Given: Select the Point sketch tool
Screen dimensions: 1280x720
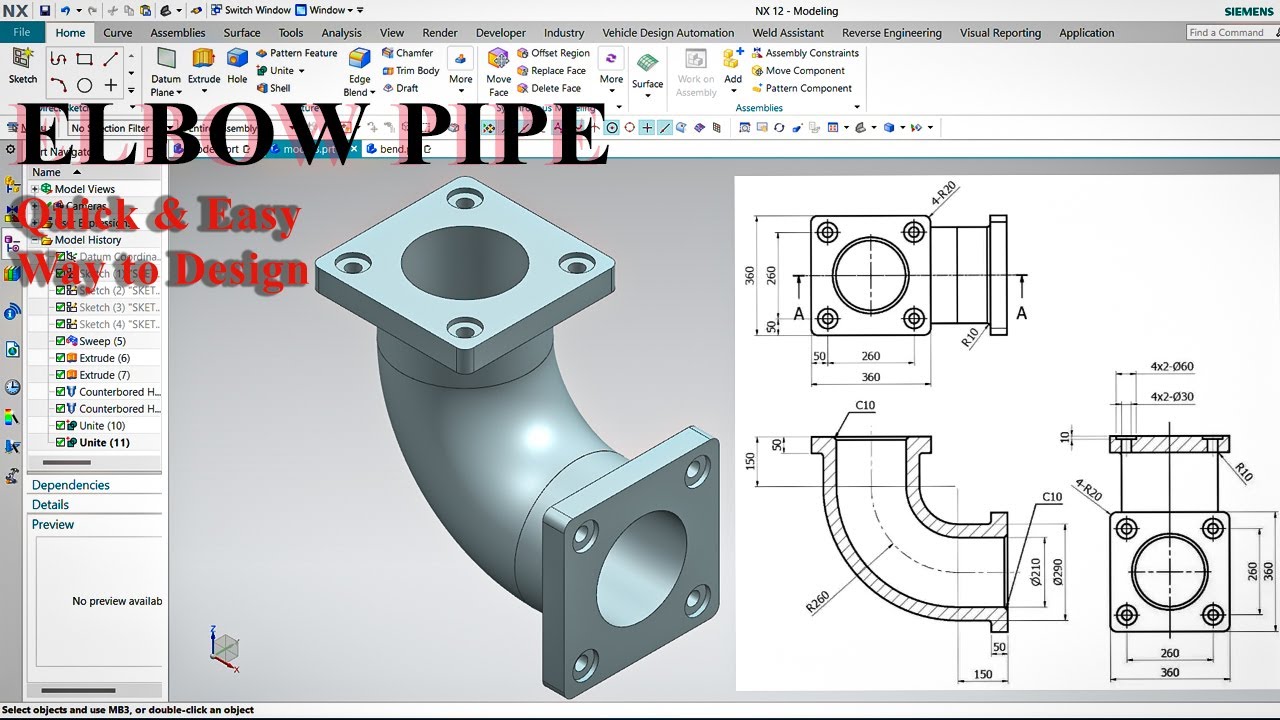Looking at the screenshot, I should (x=111, y=85).
